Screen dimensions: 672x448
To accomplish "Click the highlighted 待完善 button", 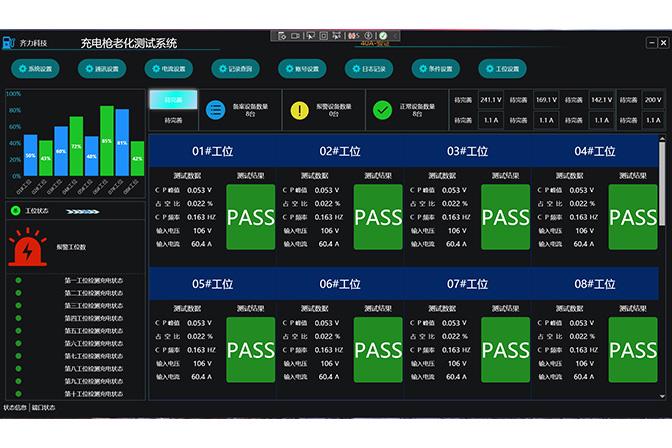I will click(173, 100).
